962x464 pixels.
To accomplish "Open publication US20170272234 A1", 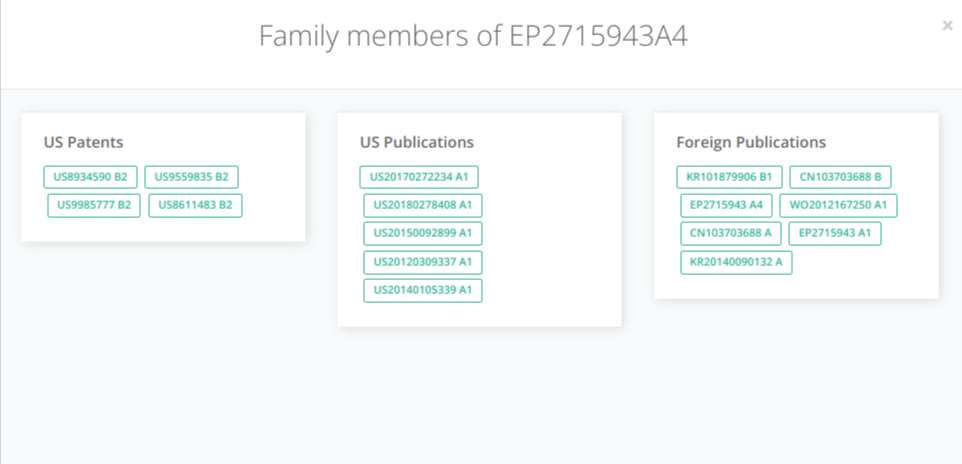I will pyautogui.click(x=419, y=177).
